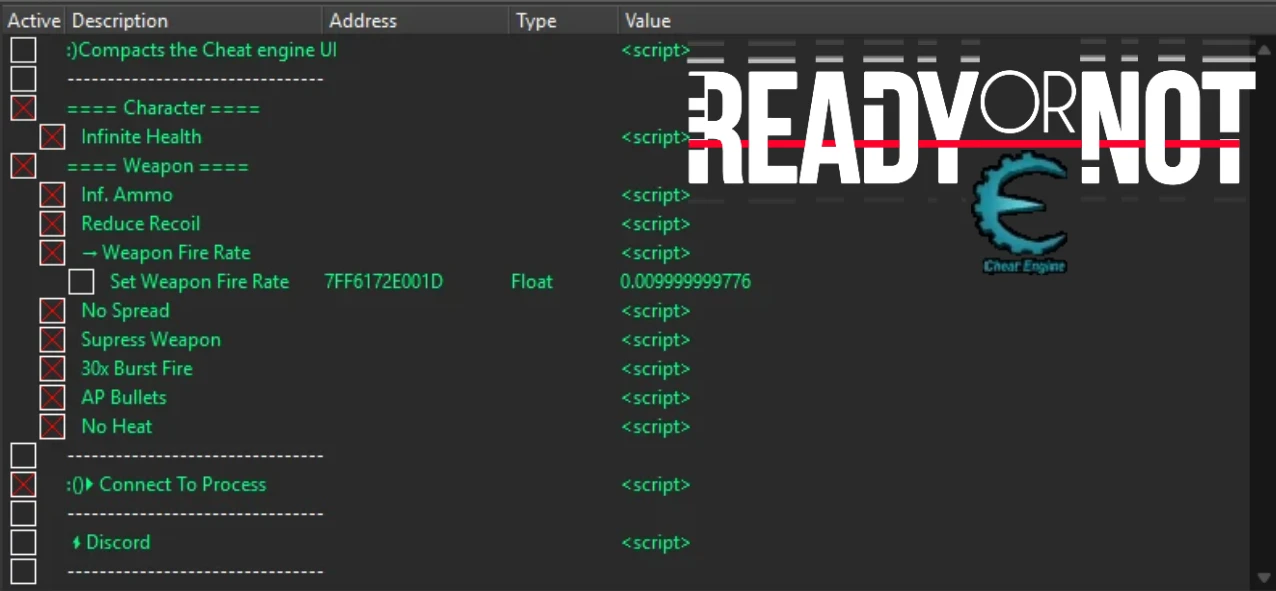The image size is (1276, 591).
Task: Select the 'Inf. Ammo' entry
Action: coord(127,195)
